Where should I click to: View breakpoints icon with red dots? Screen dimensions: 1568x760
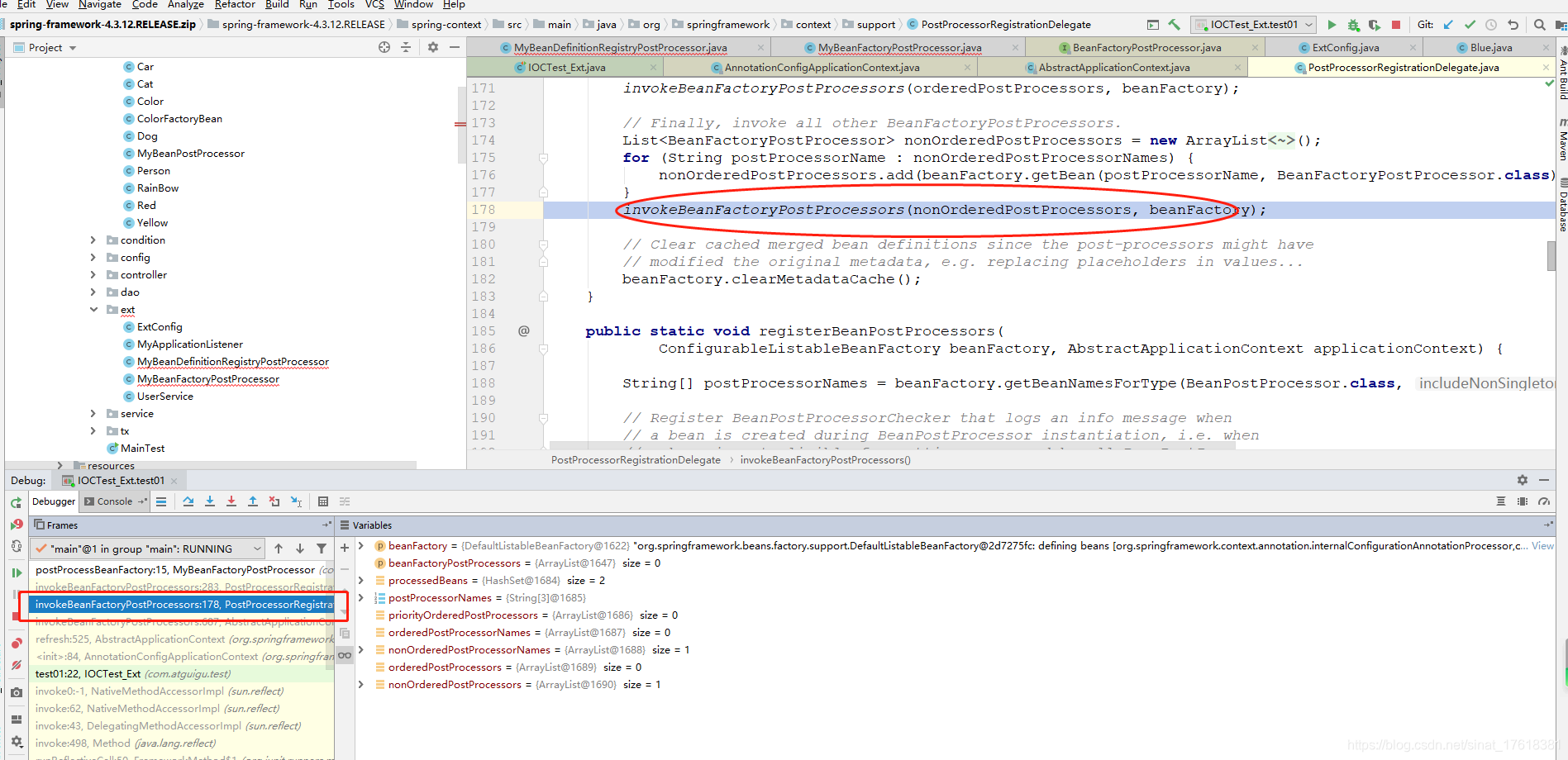(x=17, y=644)
